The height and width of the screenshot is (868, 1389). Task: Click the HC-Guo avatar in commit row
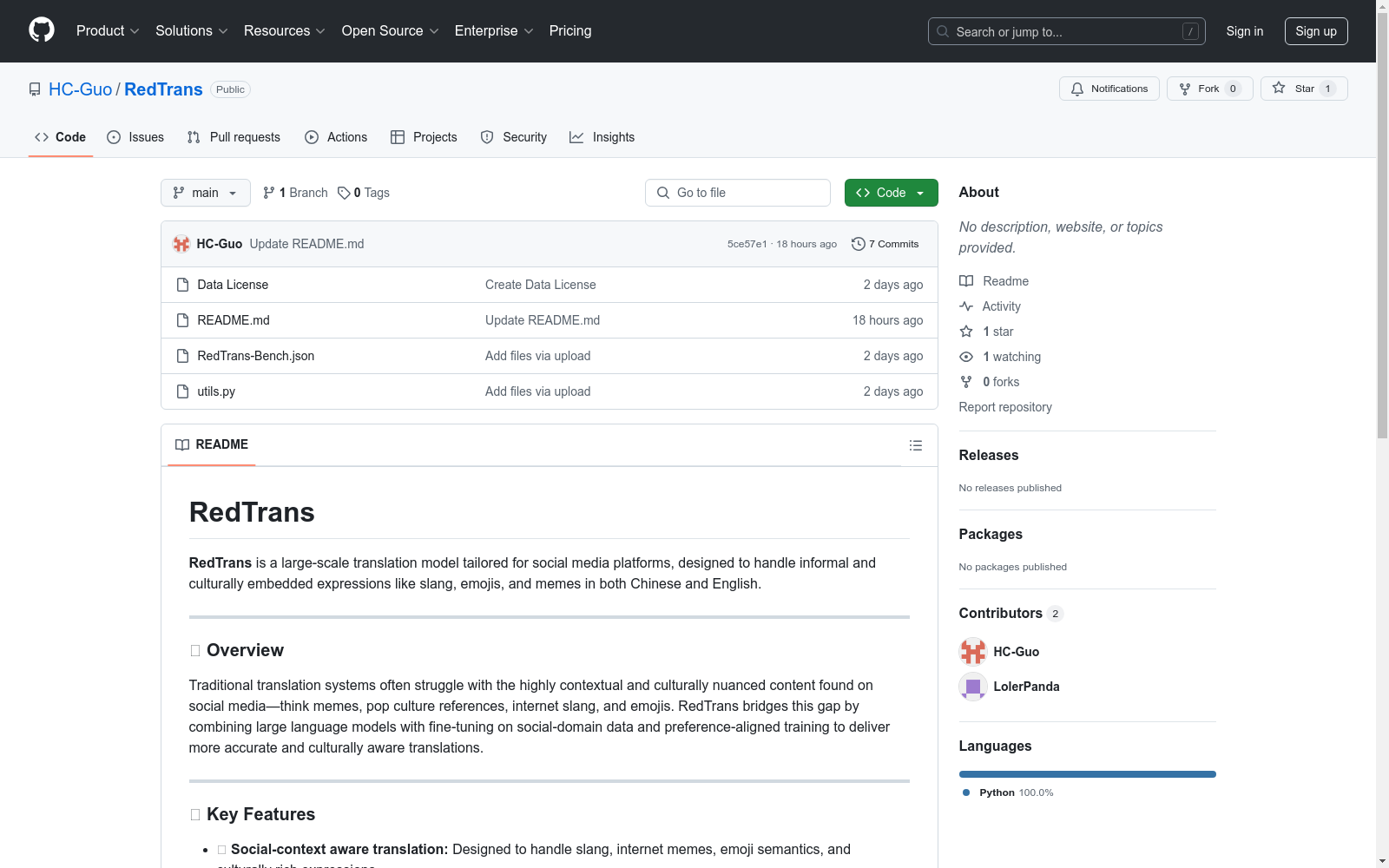pos(181,244)
